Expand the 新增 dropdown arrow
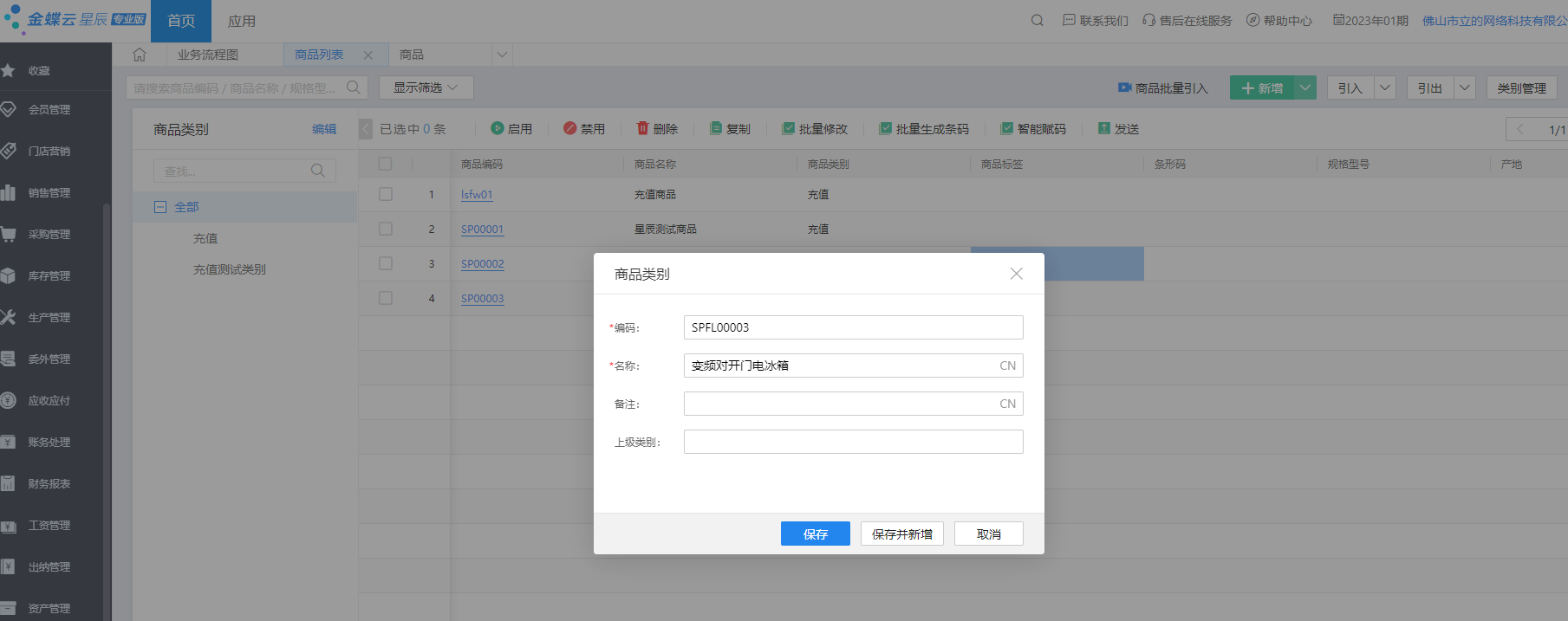 (1305, 87)
